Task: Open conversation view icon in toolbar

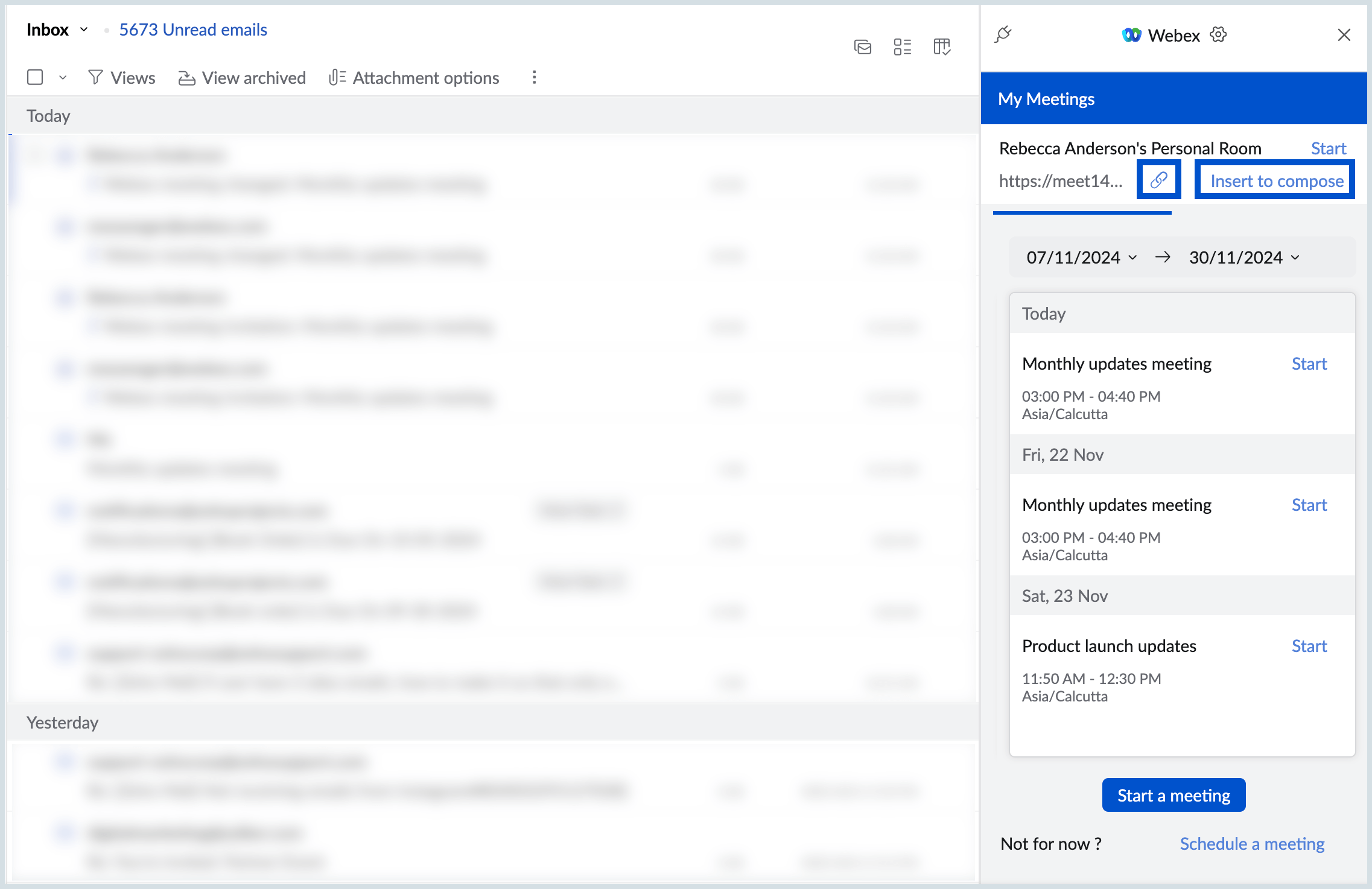Action: (863, 46)
